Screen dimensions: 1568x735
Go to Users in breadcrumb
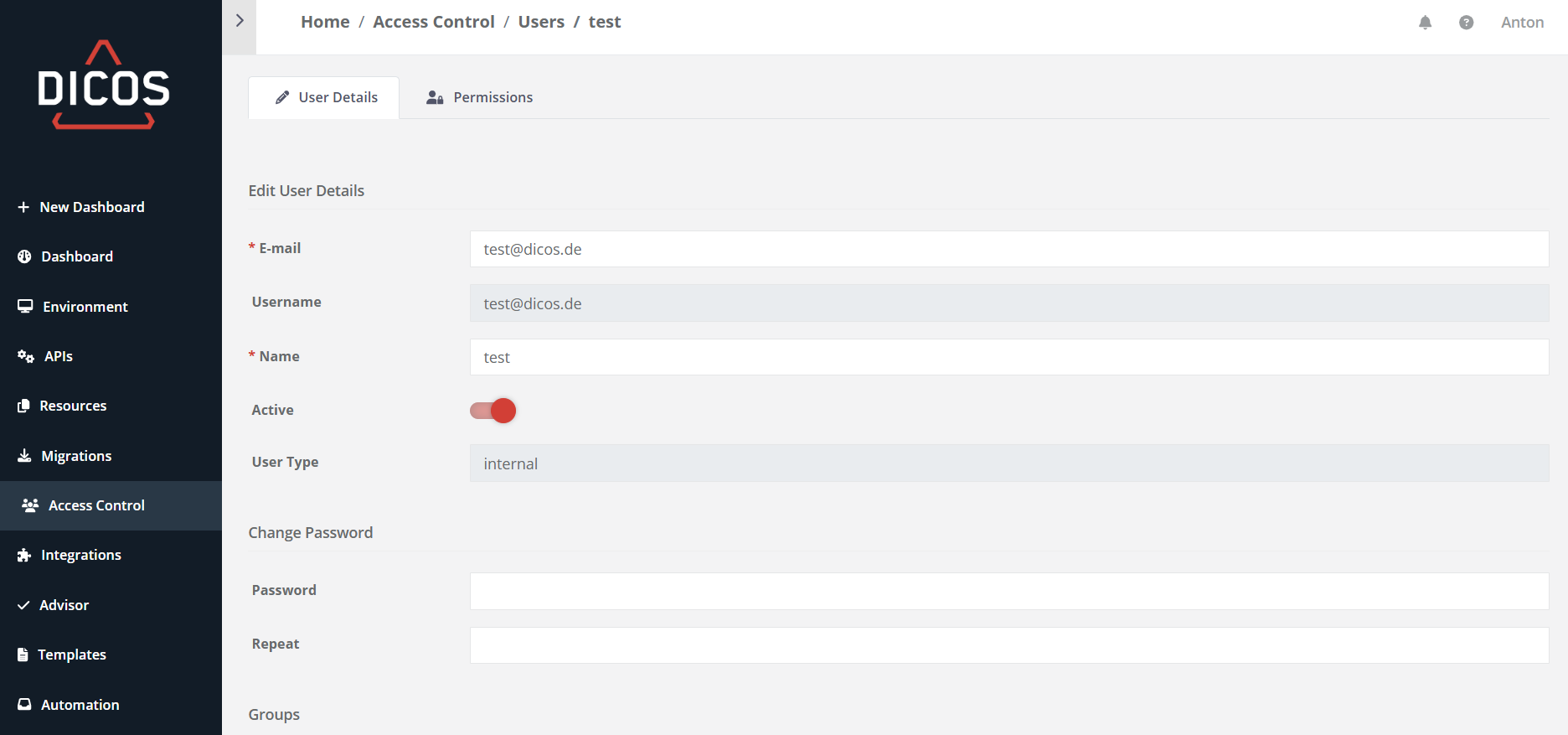pos(541,22)
